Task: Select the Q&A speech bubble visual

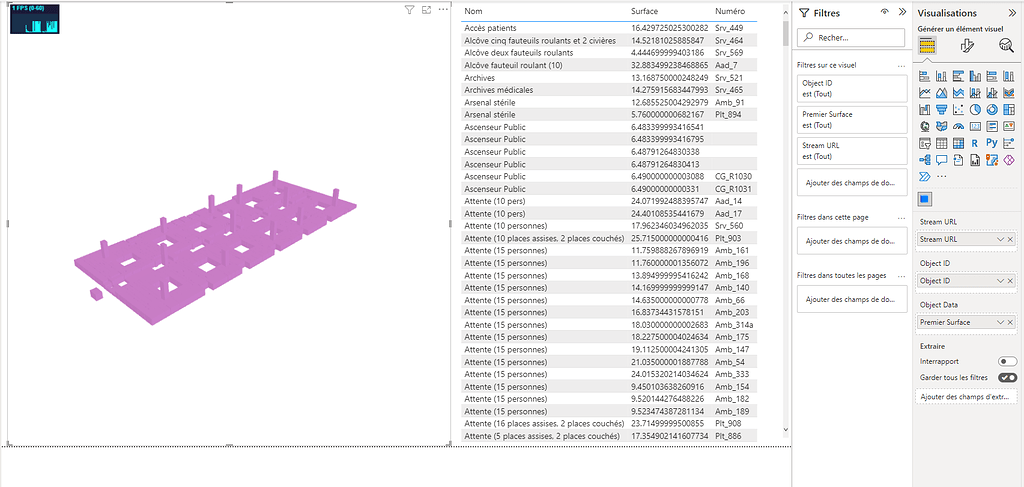Action: click(941, 160)
